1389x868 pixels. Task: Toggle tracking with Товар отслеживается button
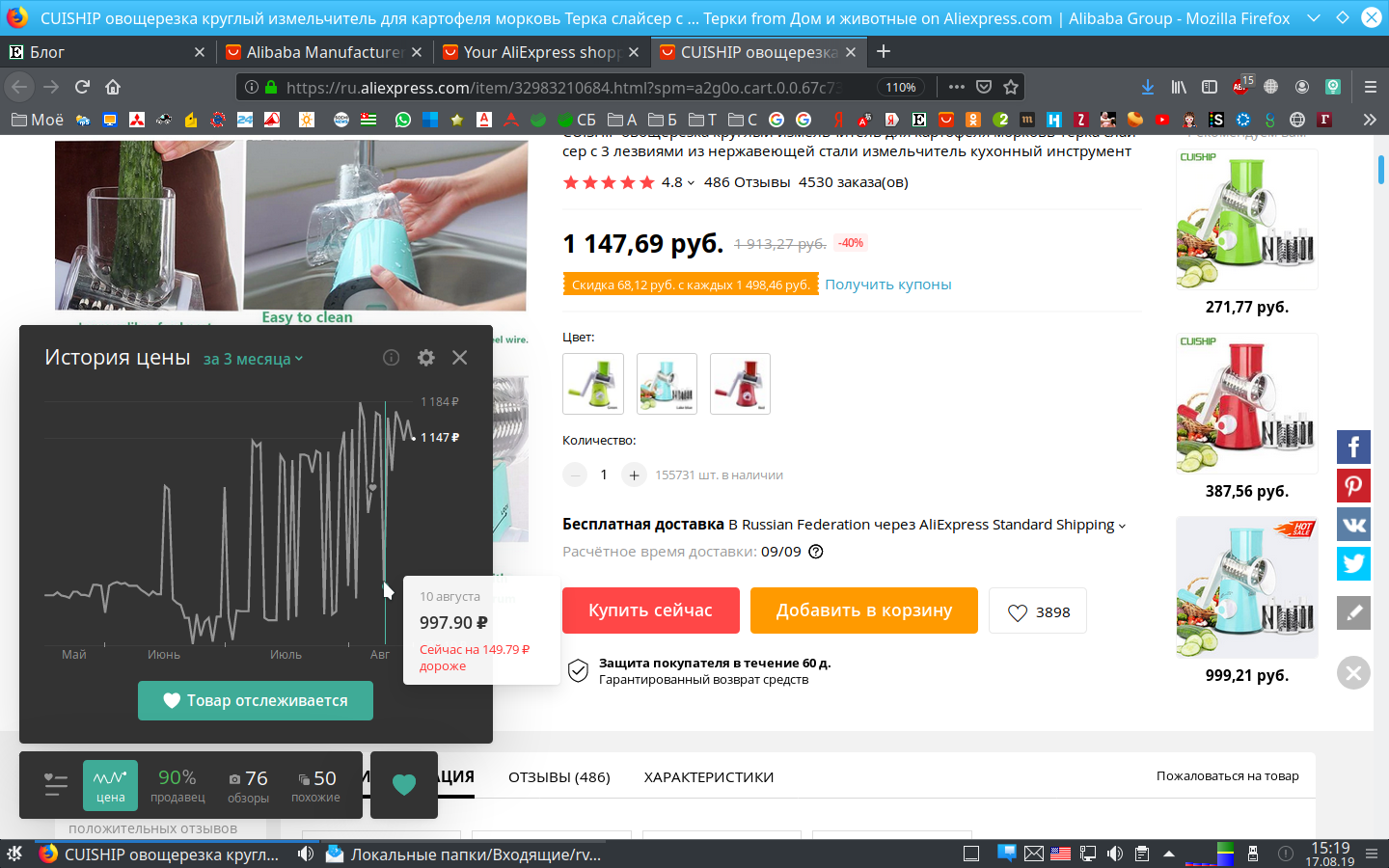[x=256, y=701]
